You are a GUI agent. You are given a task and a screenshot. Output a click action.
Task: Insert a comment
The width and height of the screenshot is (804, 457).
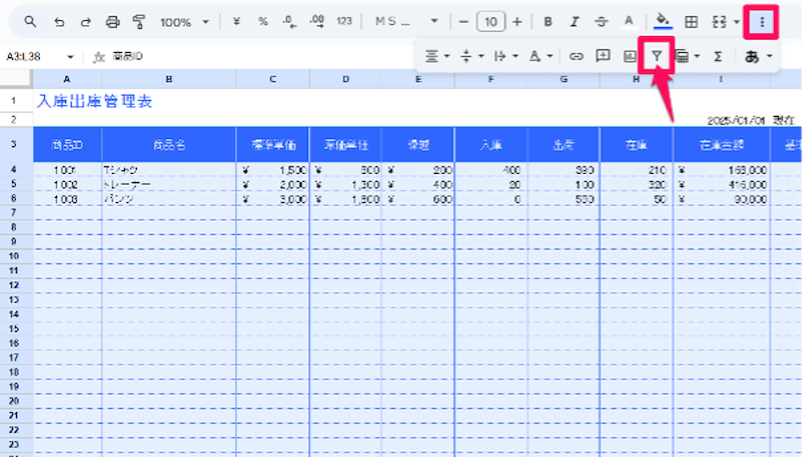click(x=603, y=56)
